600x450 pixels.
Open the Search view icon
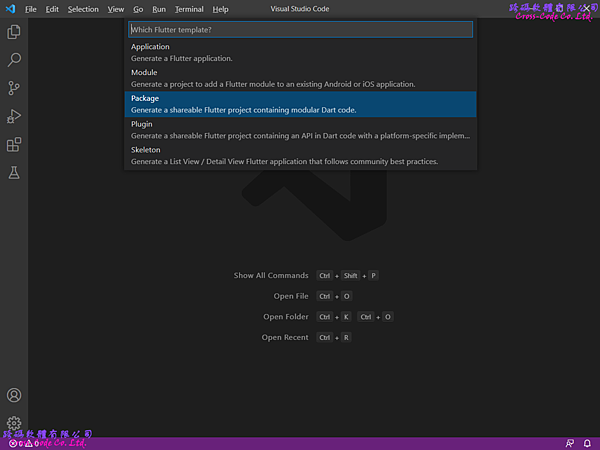click(14, 60)
